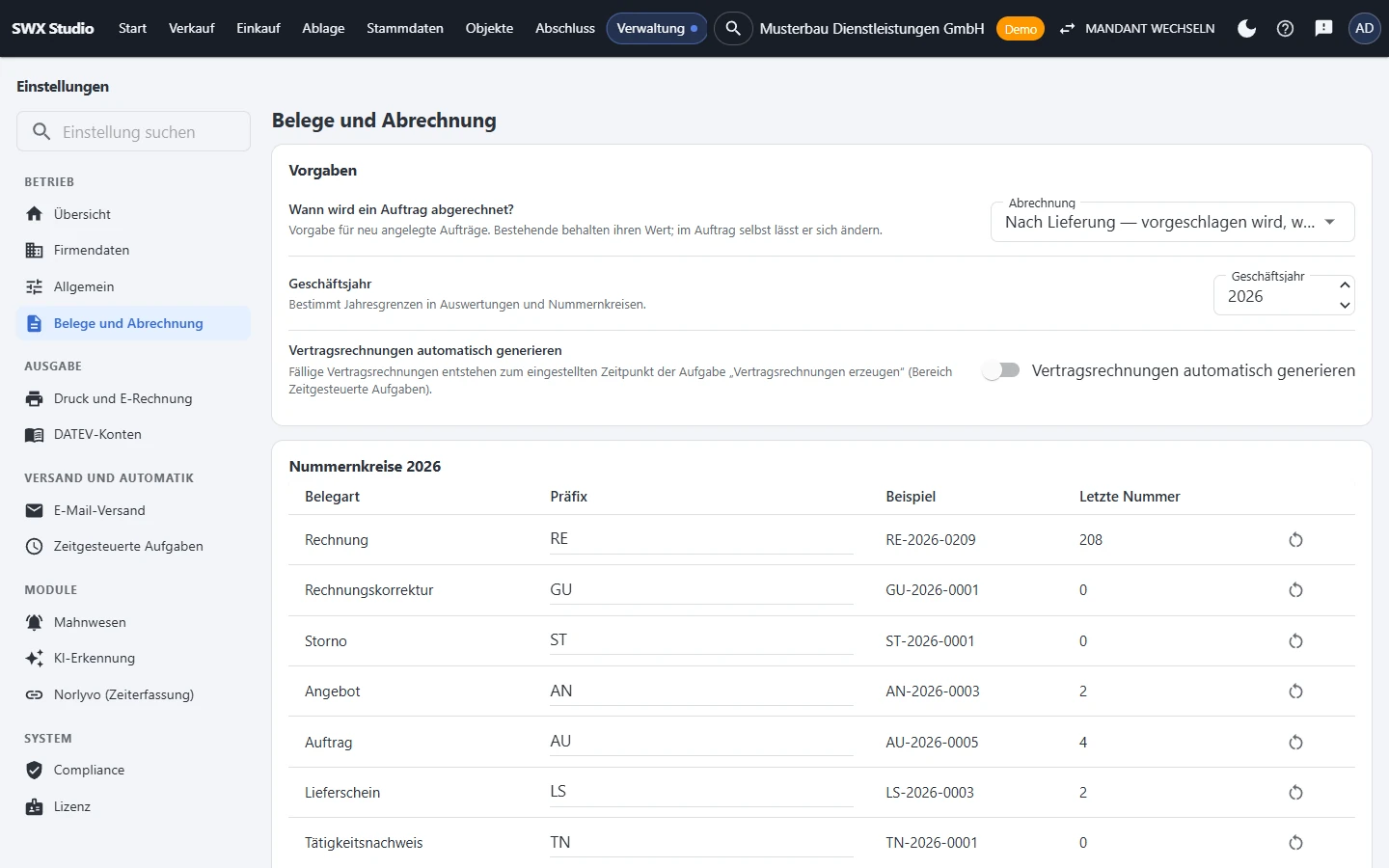Screen dimensions: 1389x868
Task: Reset the Auftrag number counter icon
Action: click(1295, 743)
